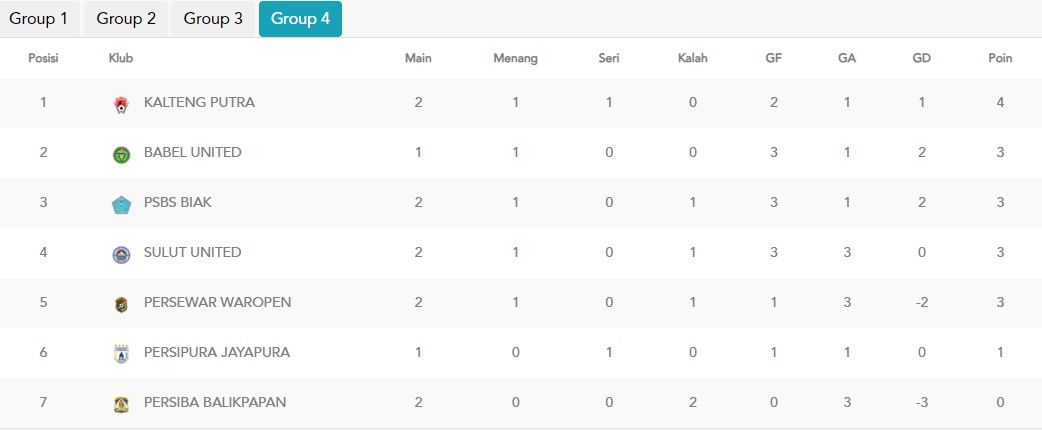Click the PSBS Biak club logo
The height and width of the screenshot is (430, 1042).
(x=121, y=205)
